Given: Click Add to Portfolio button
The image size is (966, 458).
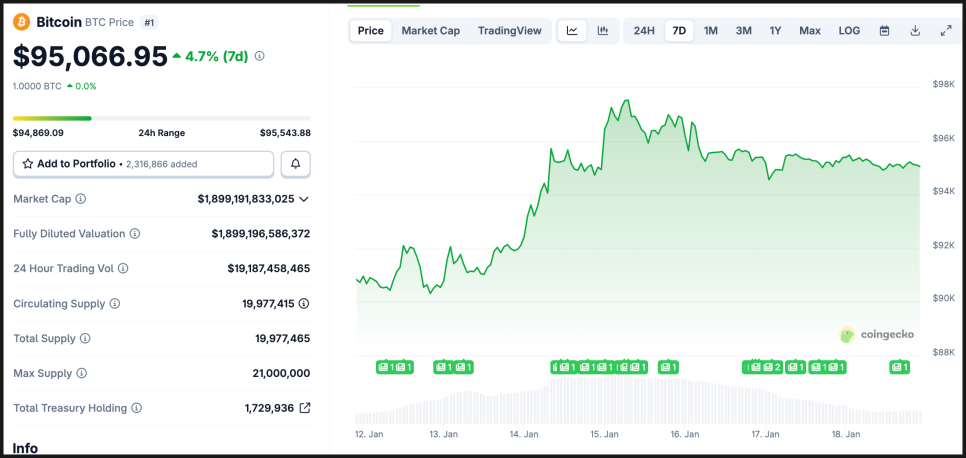Looking at the screenshot, I should coord(143,163).
